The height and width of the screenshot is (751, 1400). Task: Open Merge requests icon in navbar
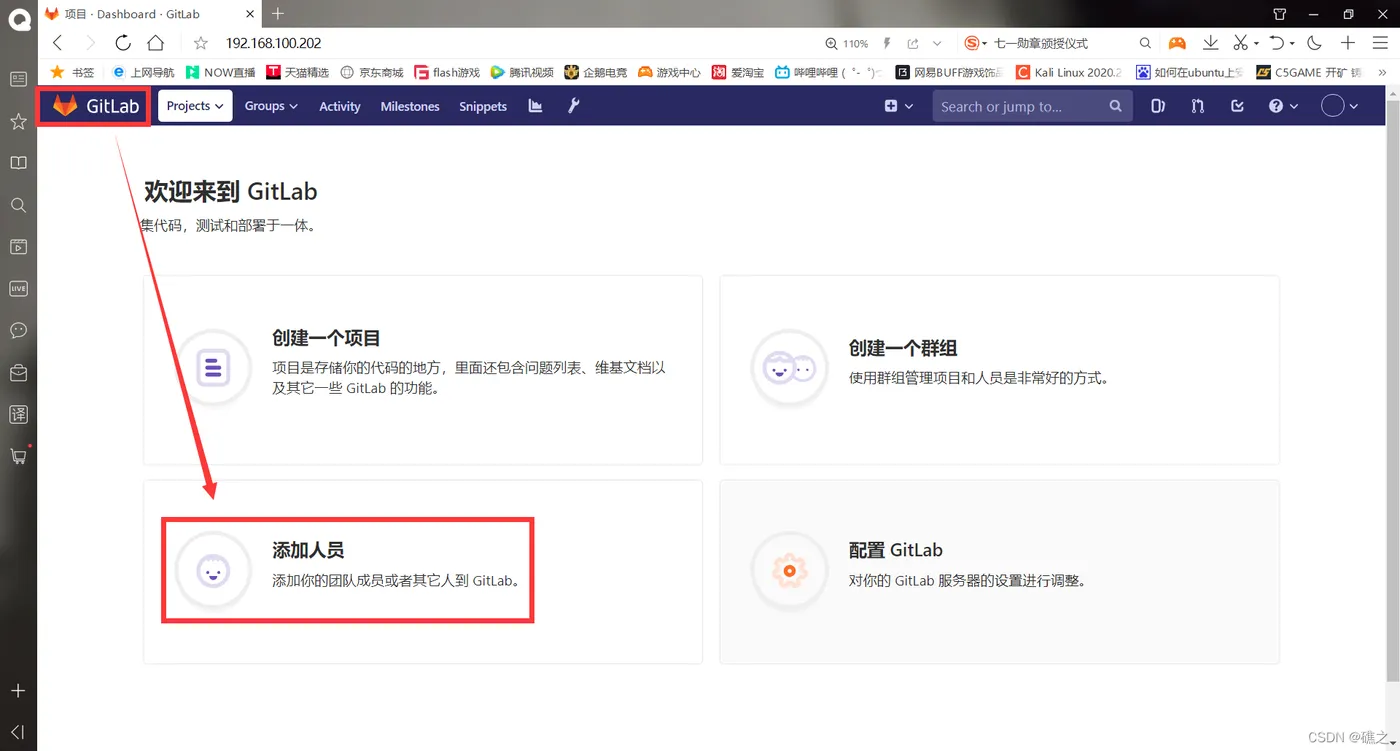(x=1197, y=106)
